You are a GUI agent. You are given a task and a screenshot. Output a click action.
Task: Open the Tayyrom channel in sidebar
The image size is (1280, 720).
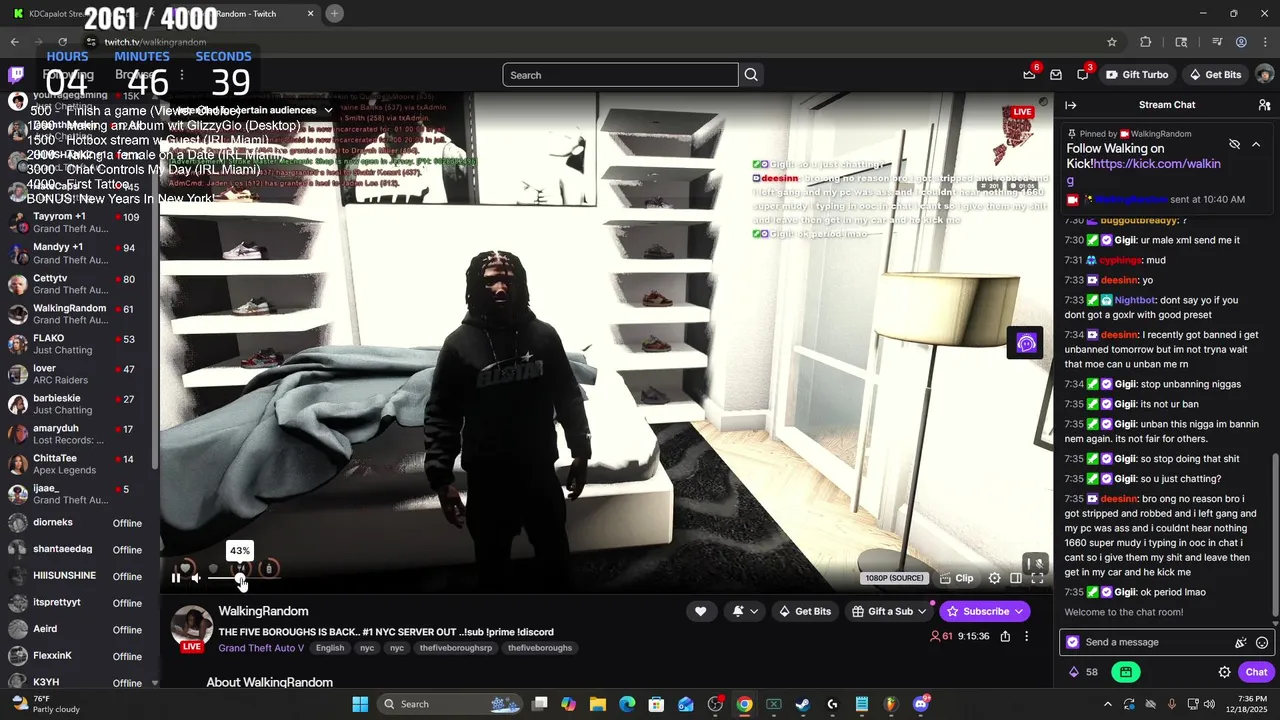point(78,223)
